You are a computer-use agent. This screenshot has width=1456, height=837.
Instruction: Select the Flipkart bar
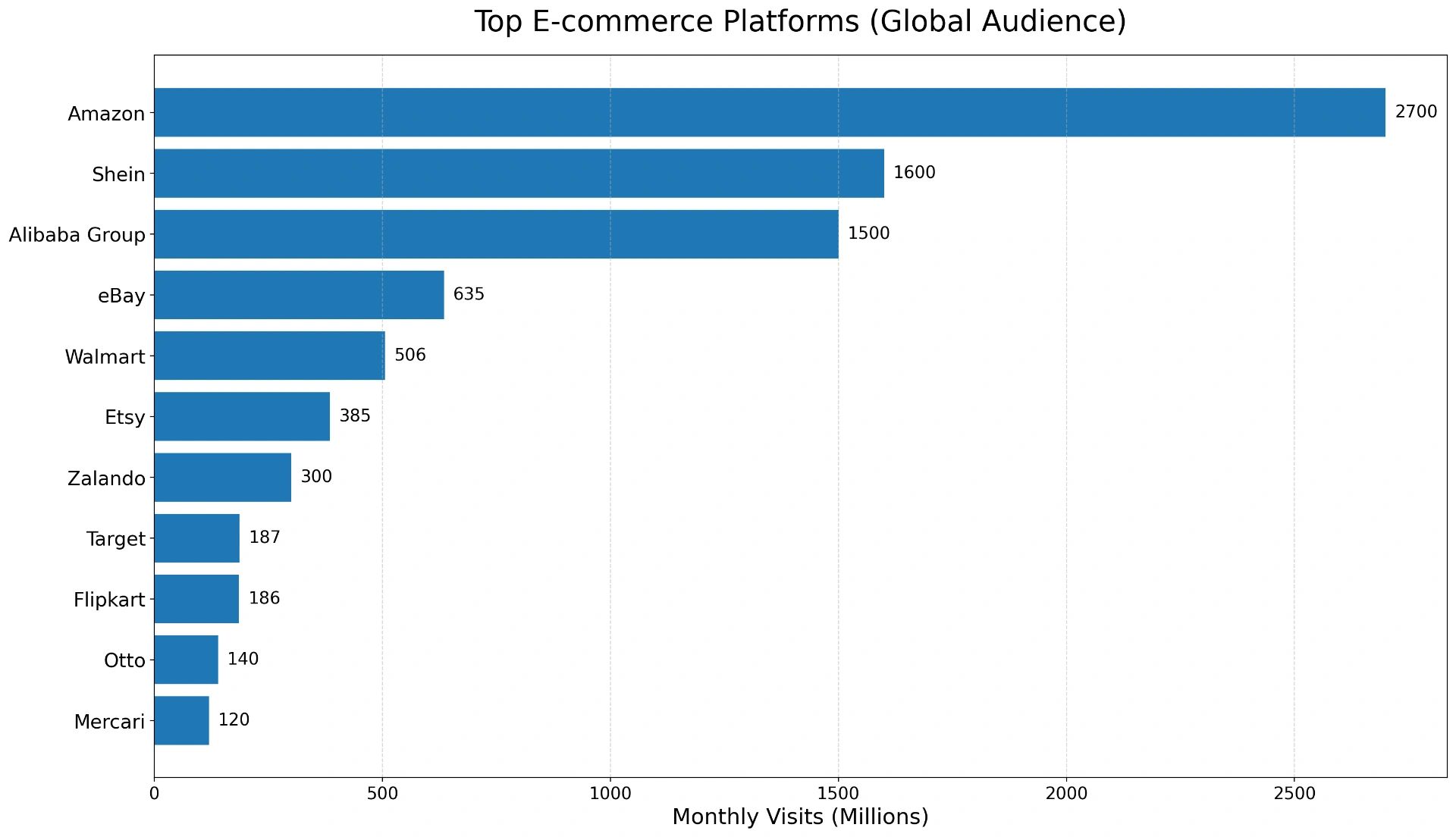pyautogui.click(x=197, y=599)
